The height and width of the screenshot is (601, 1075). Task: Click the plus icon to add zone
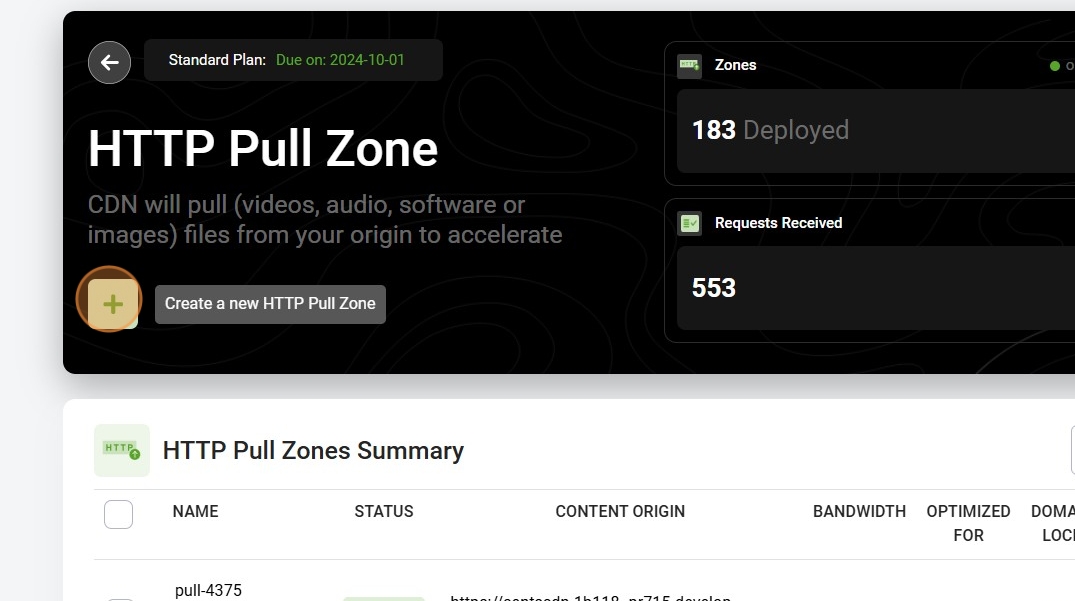coord(112,304)
